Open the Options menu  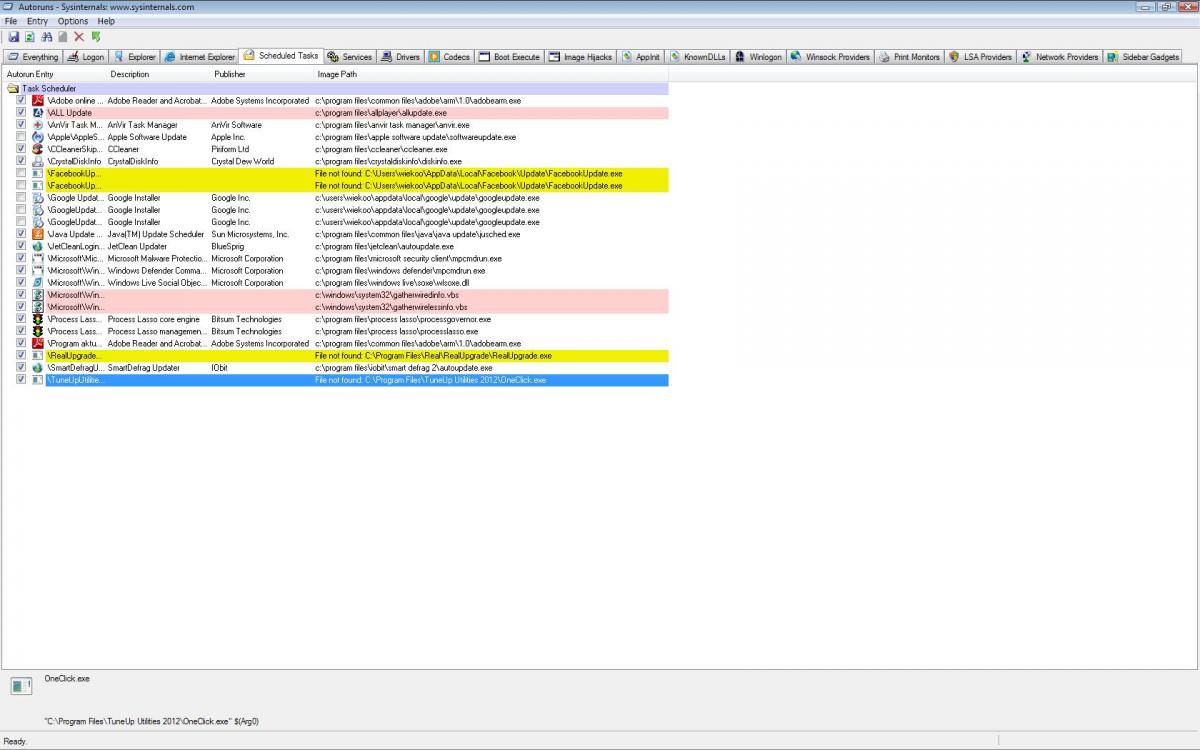click(73, 21)
